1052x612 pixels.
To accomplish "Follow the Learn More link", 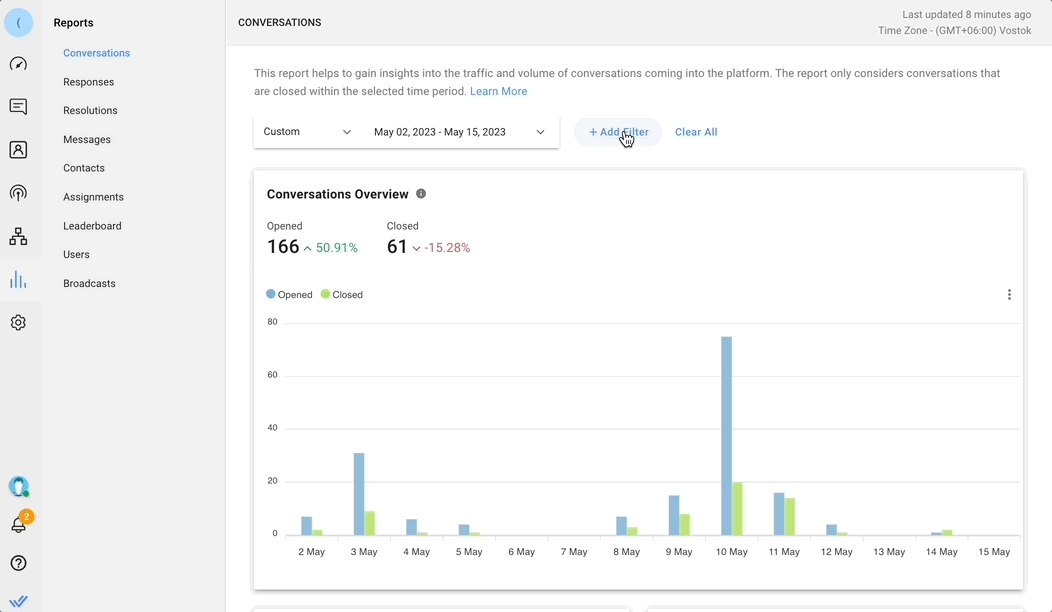I will pyautogui.click(x=498, y=91).
